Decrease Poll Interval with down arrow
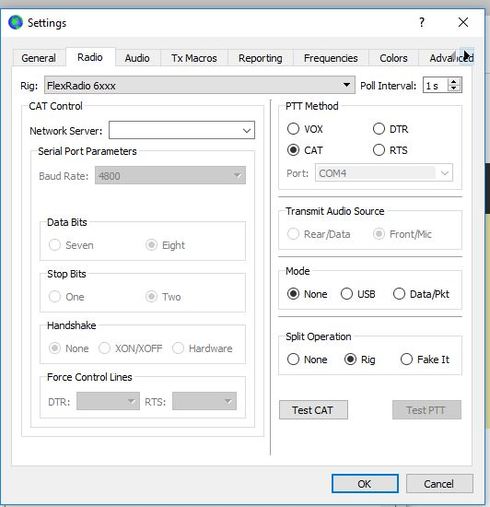 454,88
